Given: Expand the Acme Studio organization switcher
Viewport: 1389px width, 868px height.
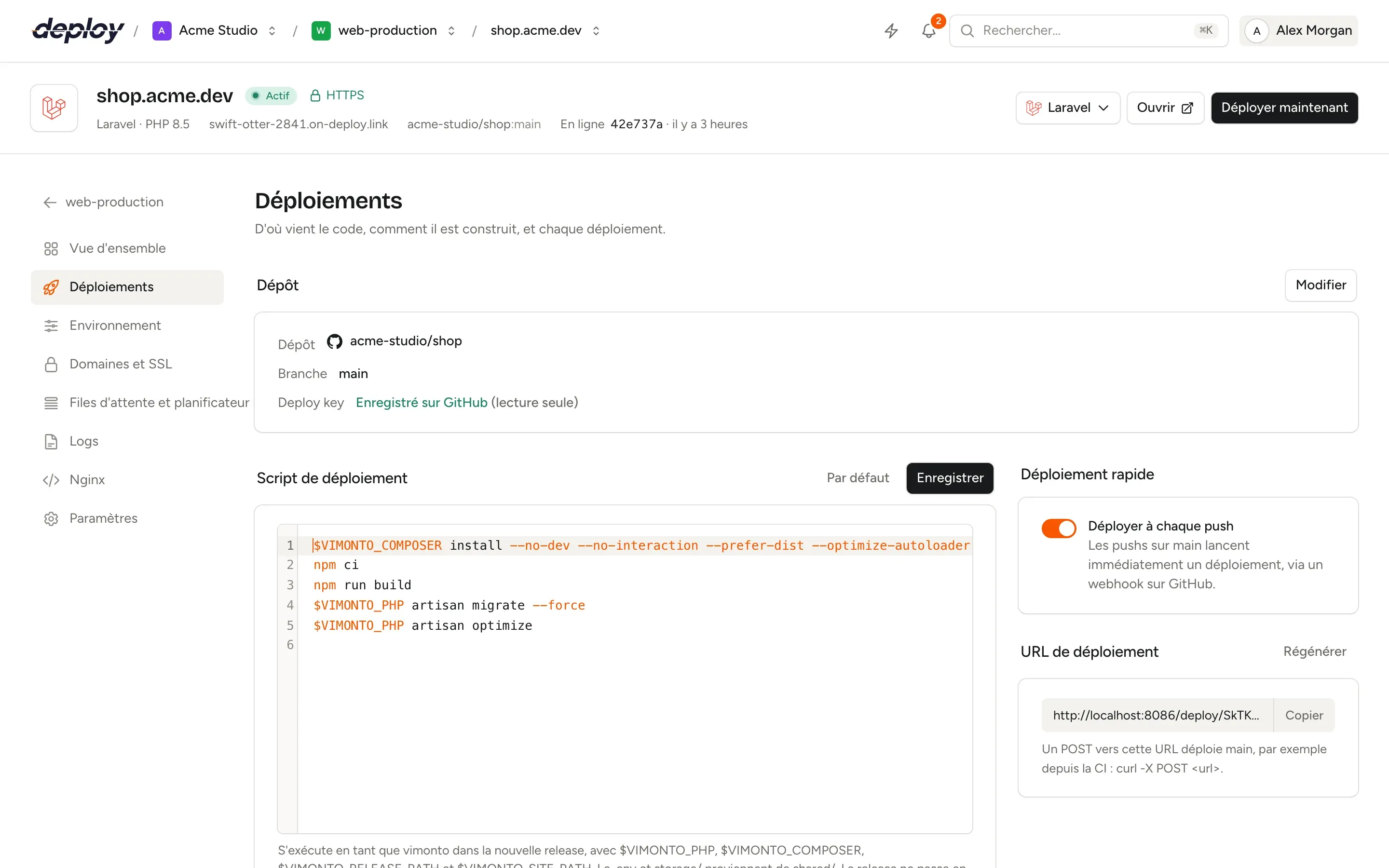Looking at the screenshot, I should [272, 30].
